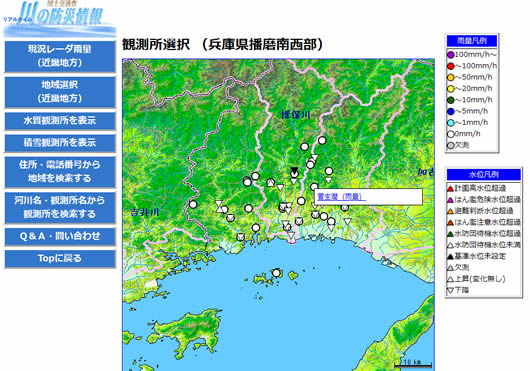Open 現況レーダ雨量 (近畿地方) page
Viewport: 530px width, 371px height.
click(x=60, y=56)
